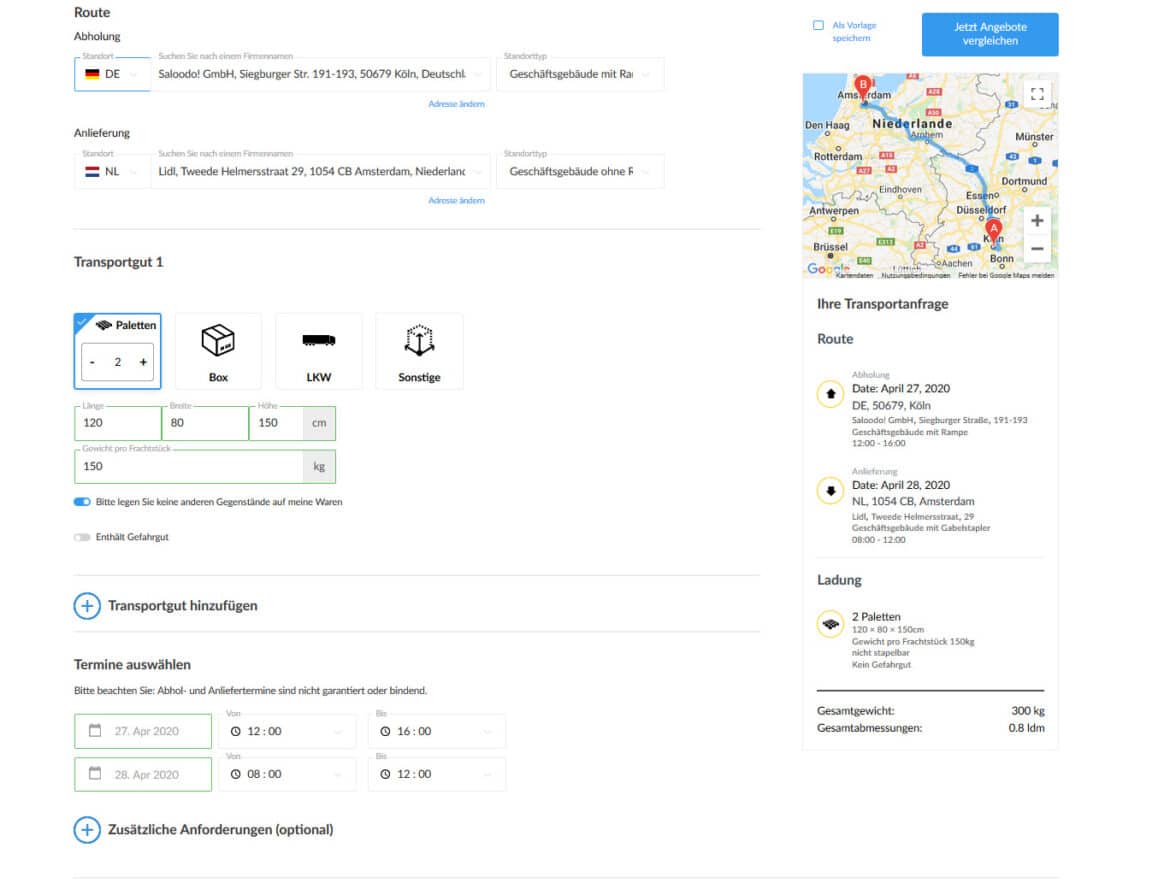
Task: Open pickup start time 12:00 dropdown
Action: tap(287, 731)
